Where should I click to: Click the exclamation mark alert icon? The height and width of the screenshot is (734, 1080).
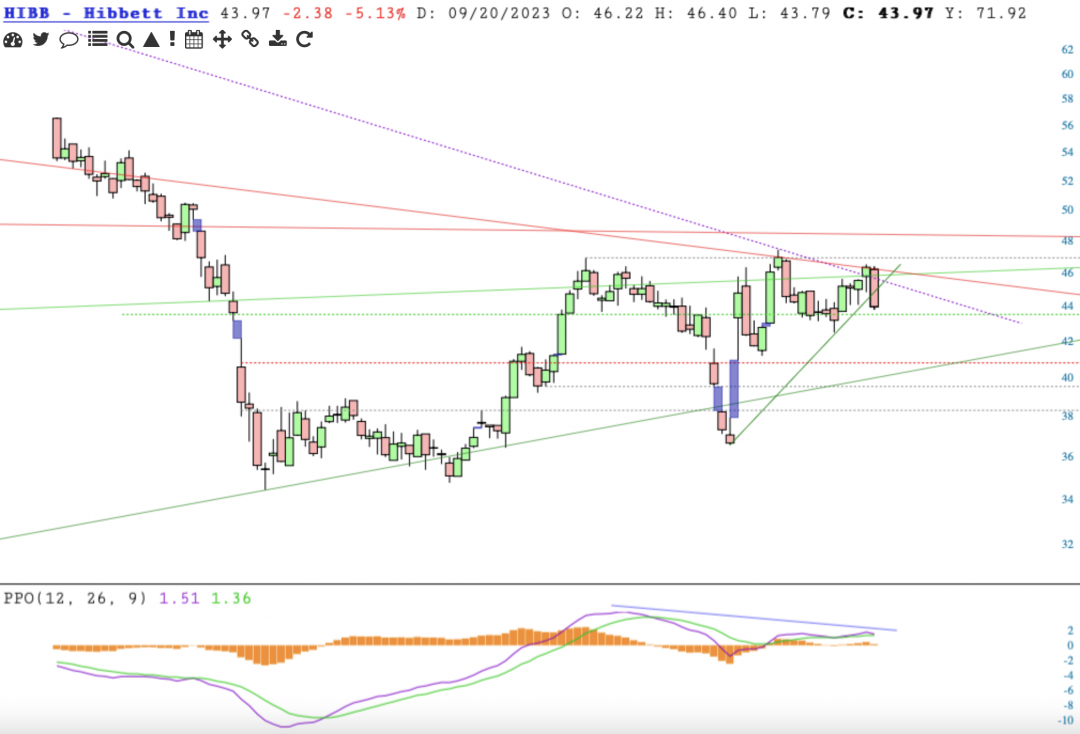(x=172, y=39)
